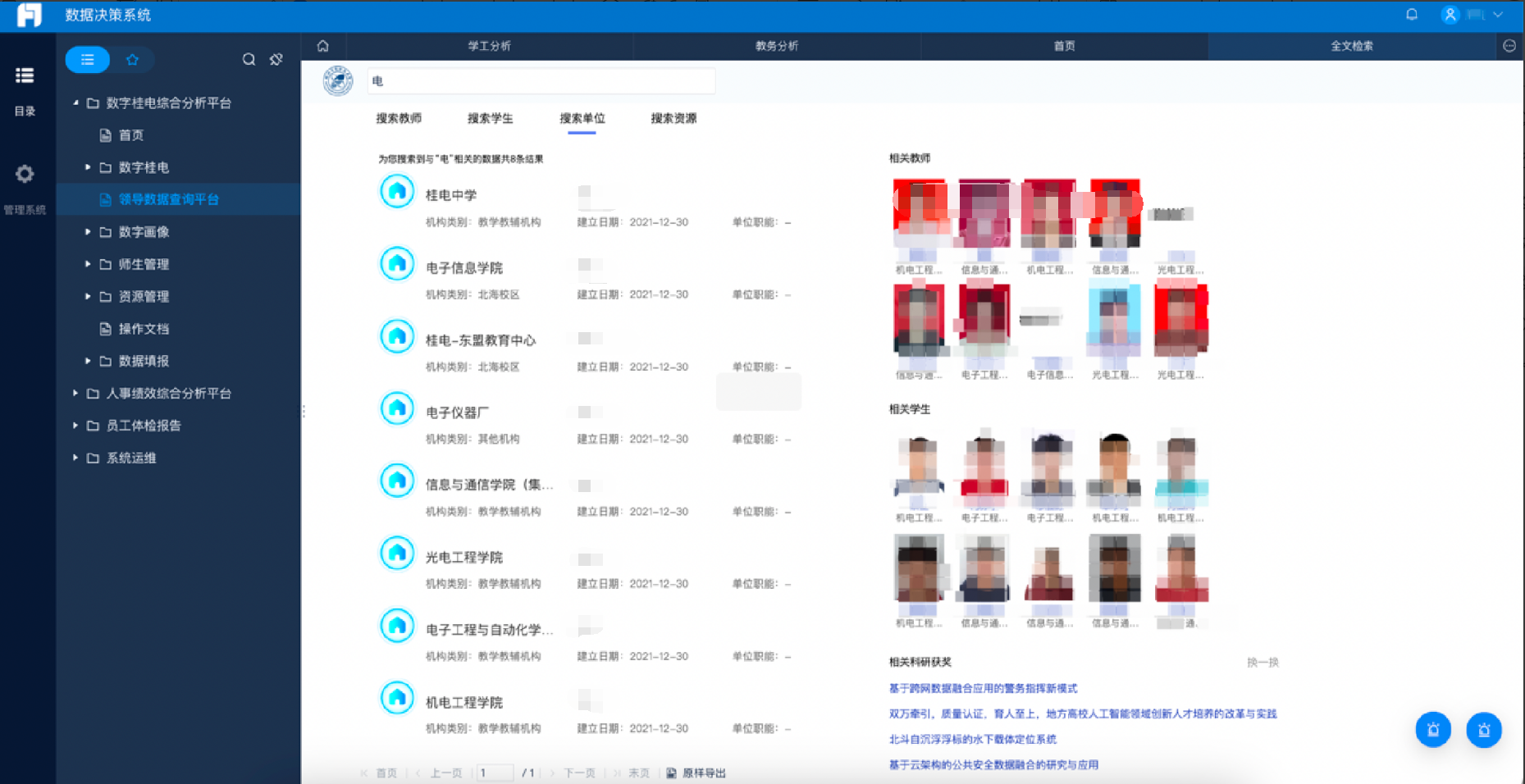The height and width of the screenshot is (784, 1525).
Task: Switch to the directory list view toggle
Action: tap(88, 60)
